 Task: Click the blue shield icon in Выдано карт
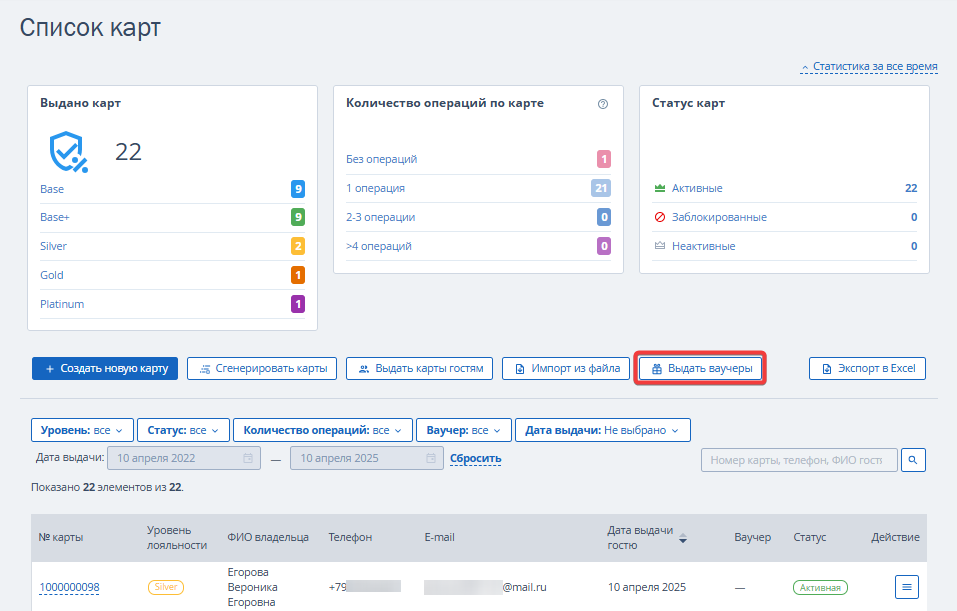[68, 152]
